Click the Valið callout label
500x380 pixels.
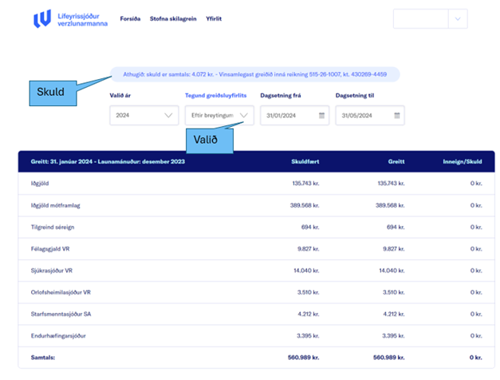pyautogui.click(x=210, y=141)
